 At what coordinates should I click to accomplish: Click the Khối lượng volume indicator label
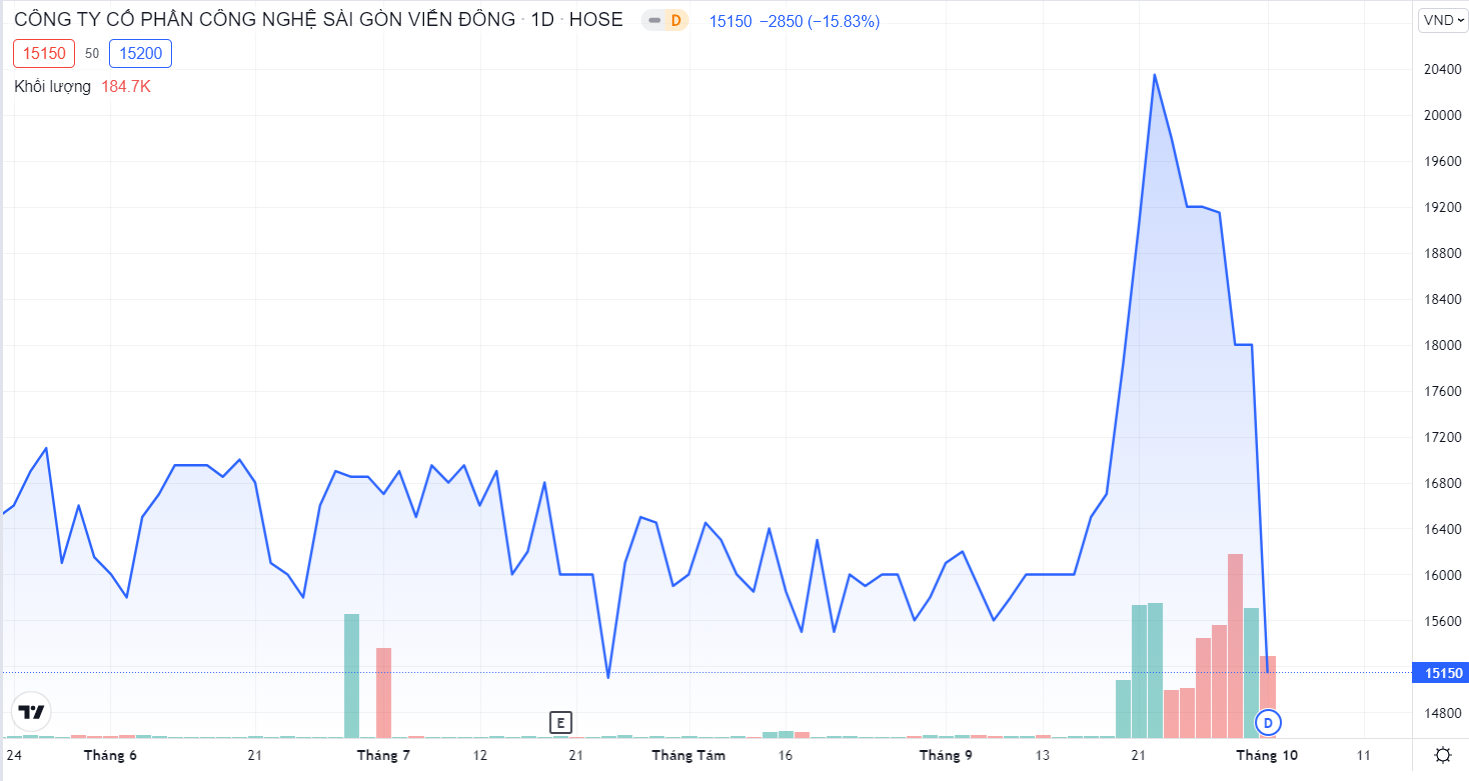(52, 87)
